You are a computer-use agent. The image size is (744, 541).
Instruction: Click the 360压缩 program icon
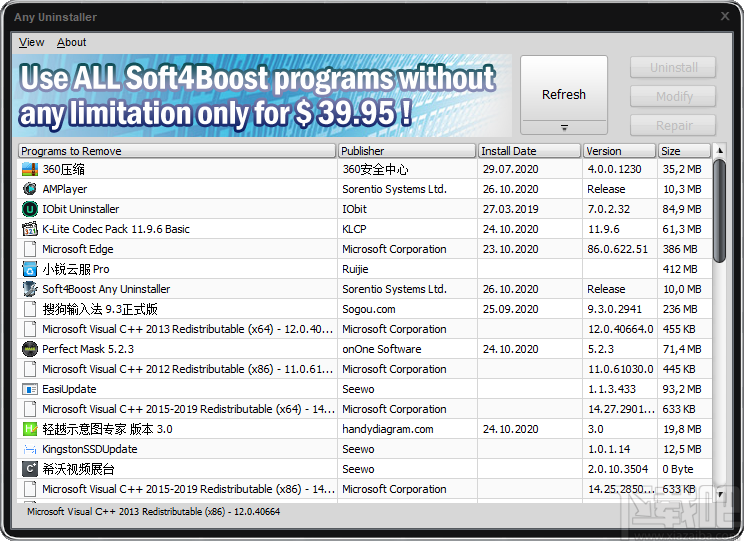(x=30, y=169)
